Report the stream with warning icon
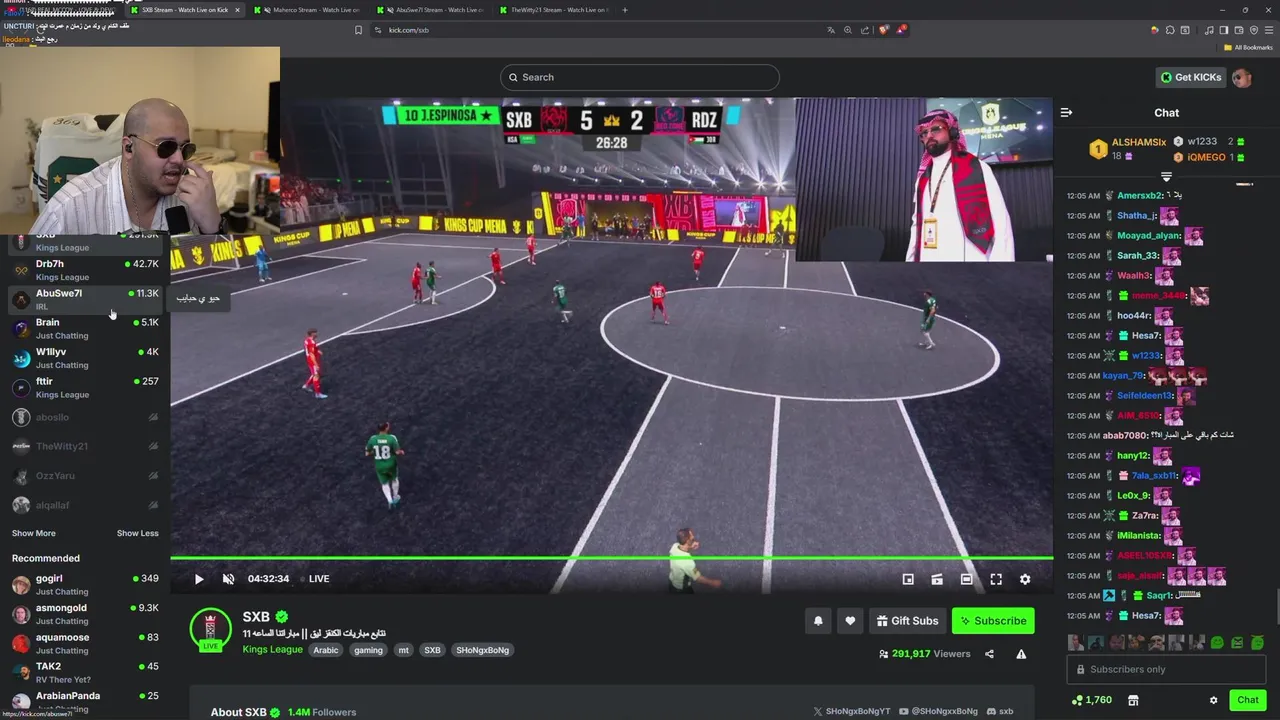Image resolution: width=1280 pixels, height=720 pixels. (1021, 654)
